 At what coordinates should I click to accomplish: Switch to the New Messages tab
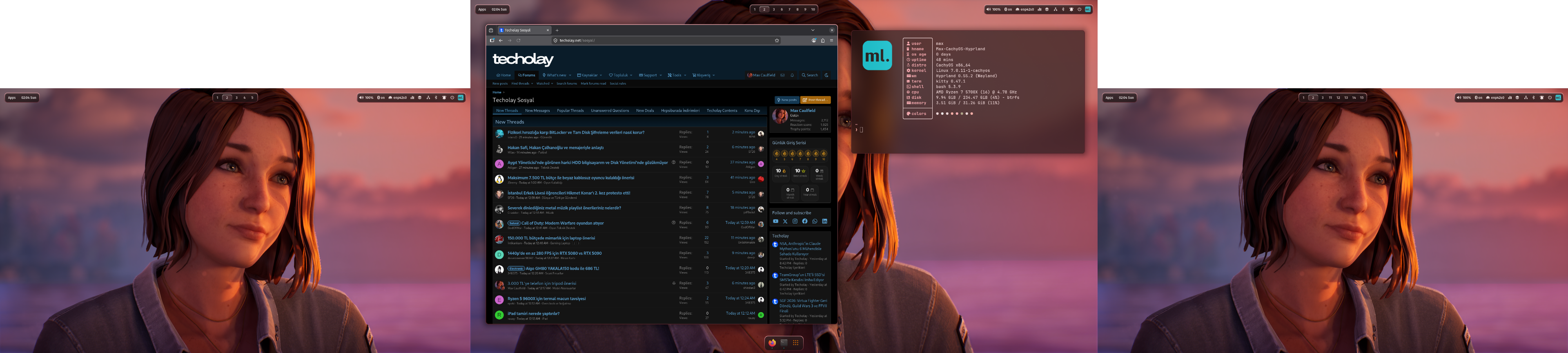pyautogui.click(x=537, y=111)
